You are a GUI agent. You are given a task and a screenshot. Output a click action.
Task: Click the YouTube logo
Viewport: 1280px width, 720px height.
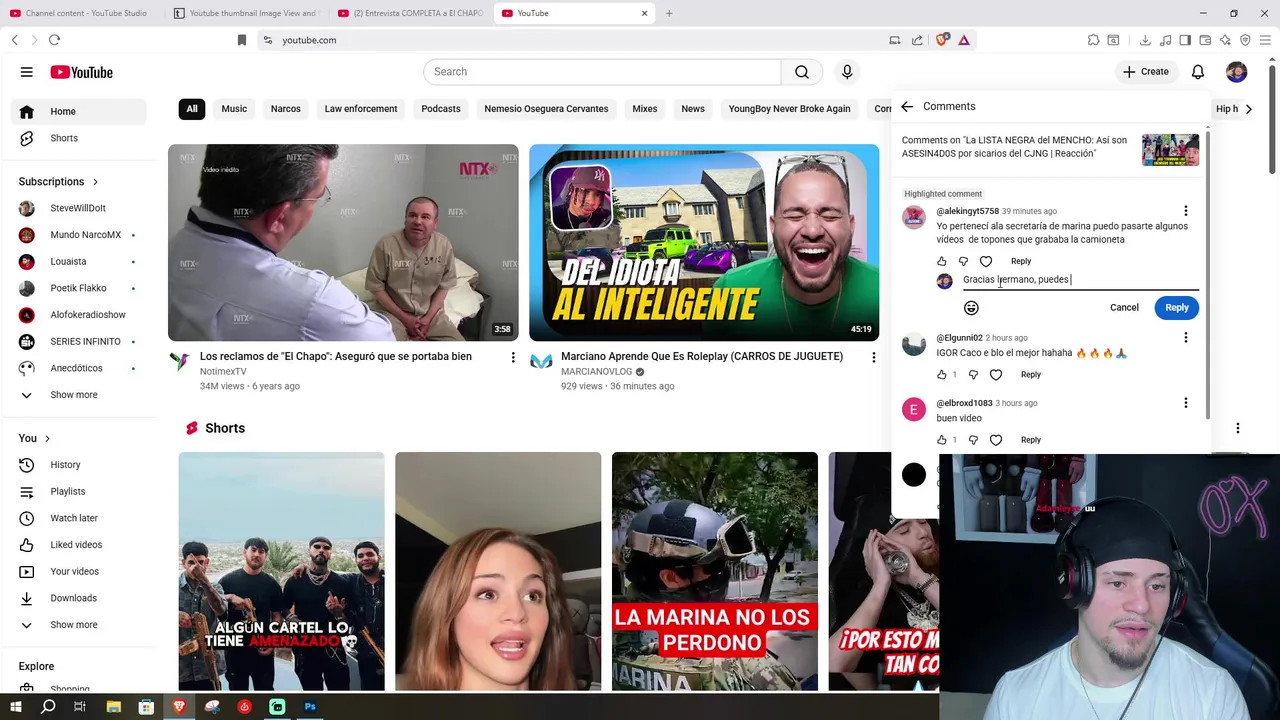(81, 72)
